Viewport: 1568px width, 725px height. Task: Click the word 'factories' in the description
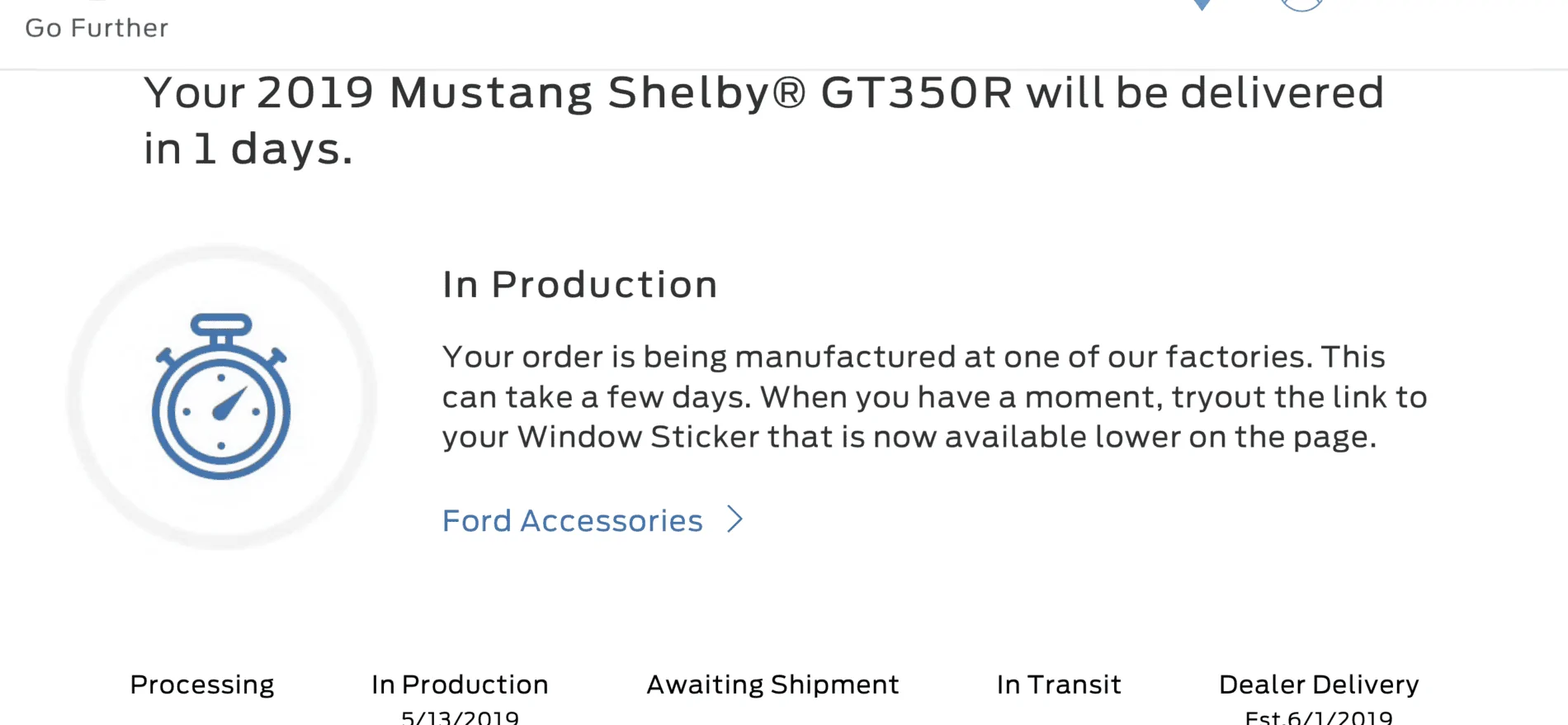[1238, 357]
